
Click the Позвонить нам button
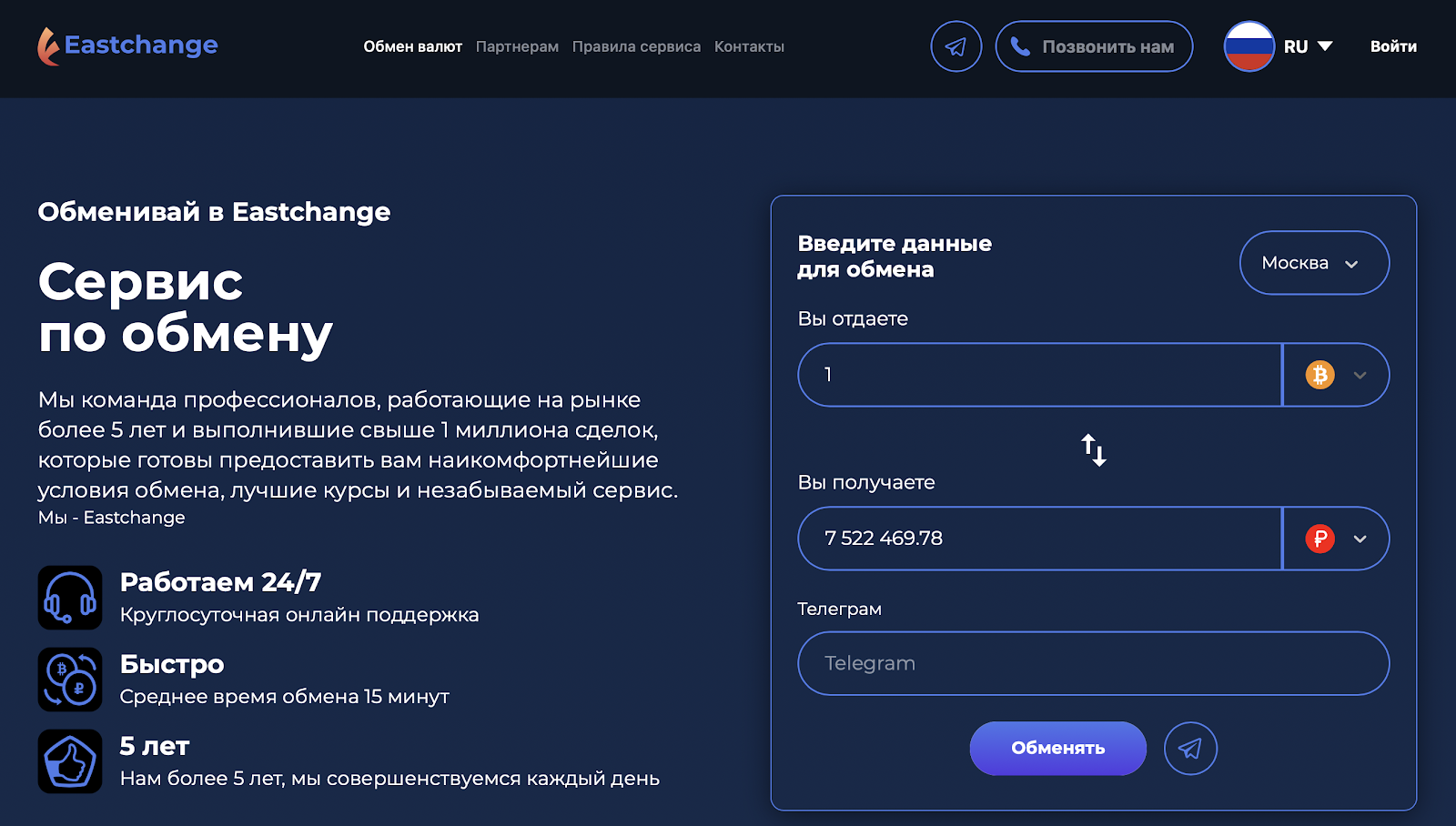click(x=1094, y=46)
